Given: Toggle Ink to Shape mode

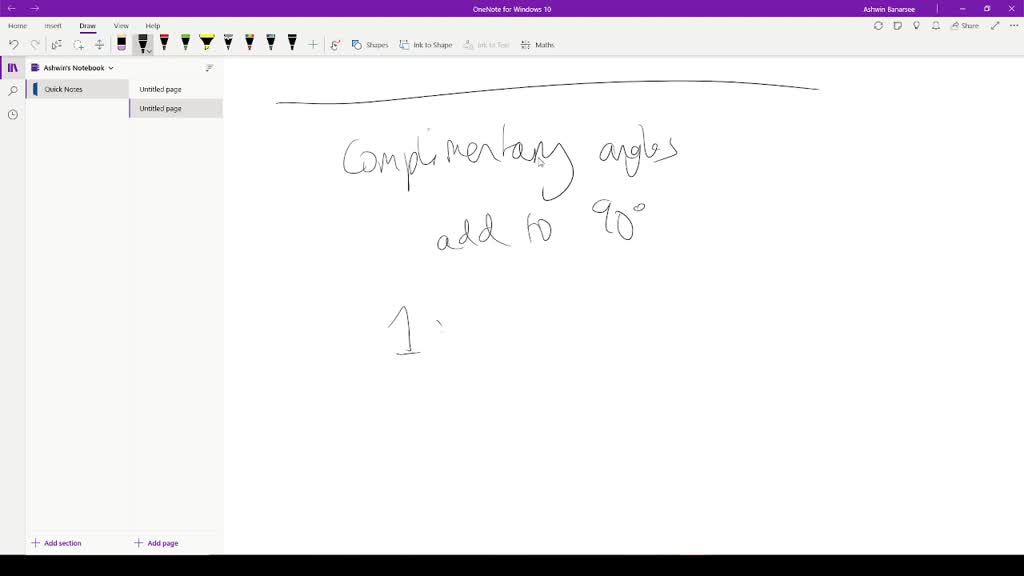Looking at the screenshot, I should [x=425, y=44].
